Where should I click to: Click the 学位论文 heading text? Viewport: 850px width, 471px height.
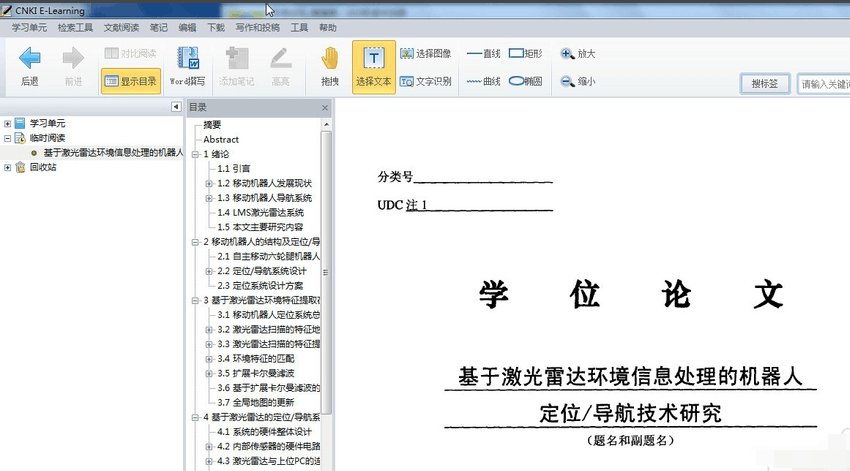point(630,295)
